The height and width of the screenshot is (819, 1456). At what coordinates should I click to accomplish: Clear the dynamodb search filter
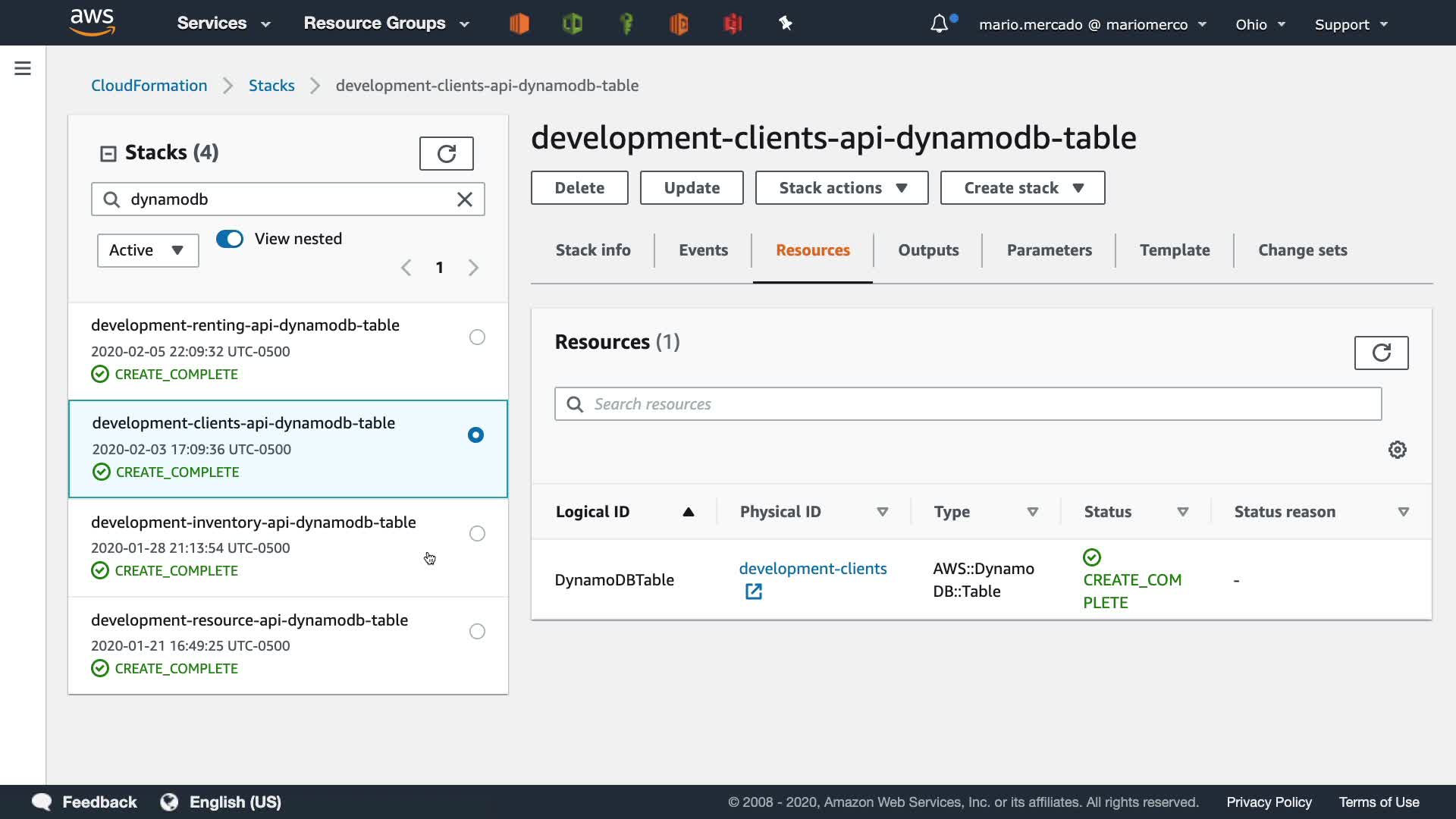pyautogui.click(x=465, y=199)
